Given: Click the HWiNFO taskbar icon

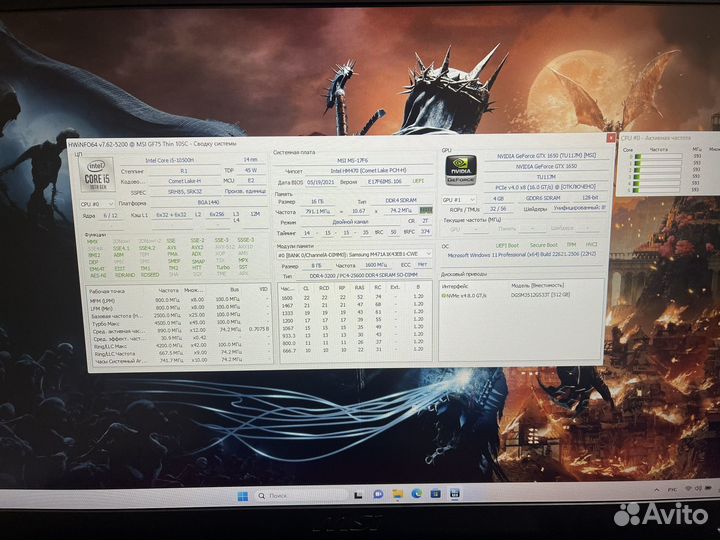Looking at the screenshot, I should pyautogui.click(x=455, y=494).
